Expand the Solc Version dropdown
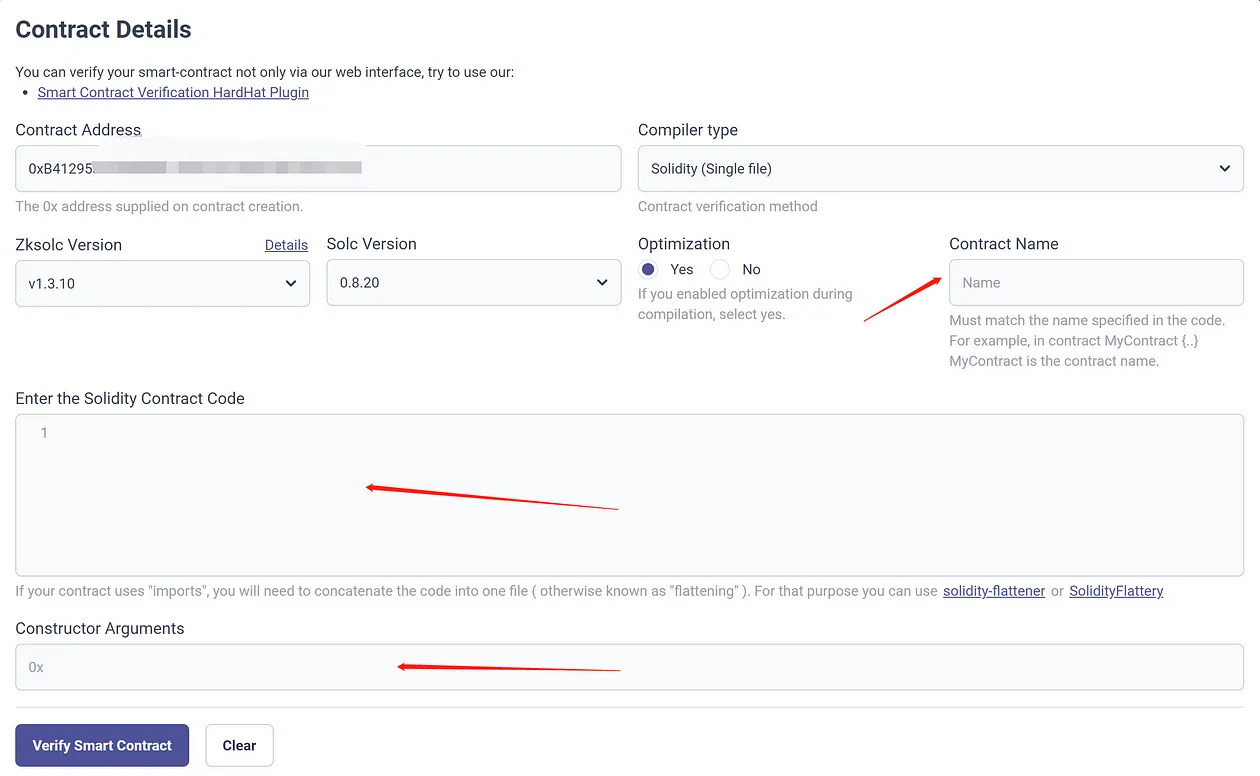Screen dimensions: 1260x776 [474, 283]
